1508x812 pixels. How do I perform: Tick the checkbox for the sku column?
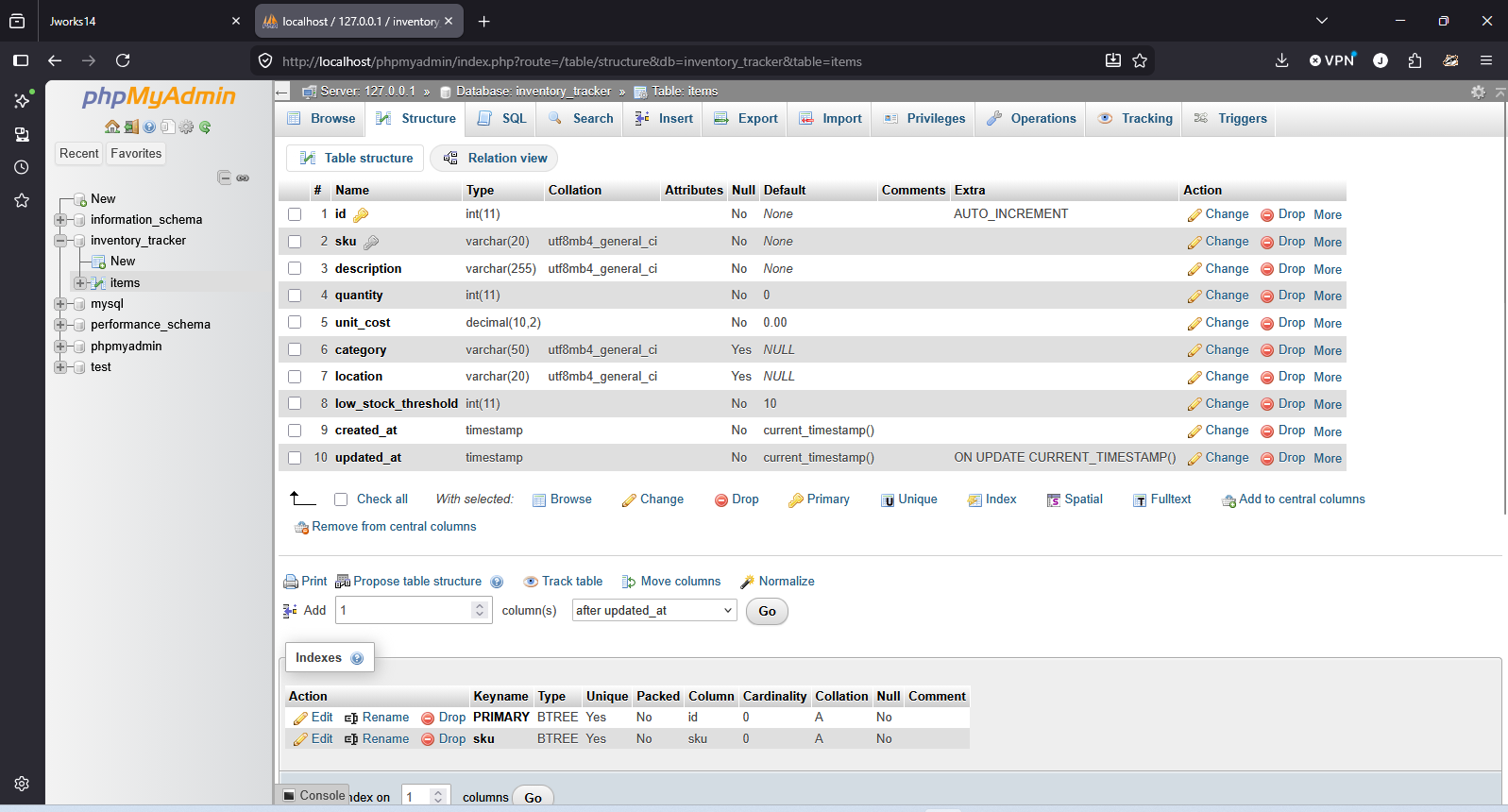click(295, 242)
